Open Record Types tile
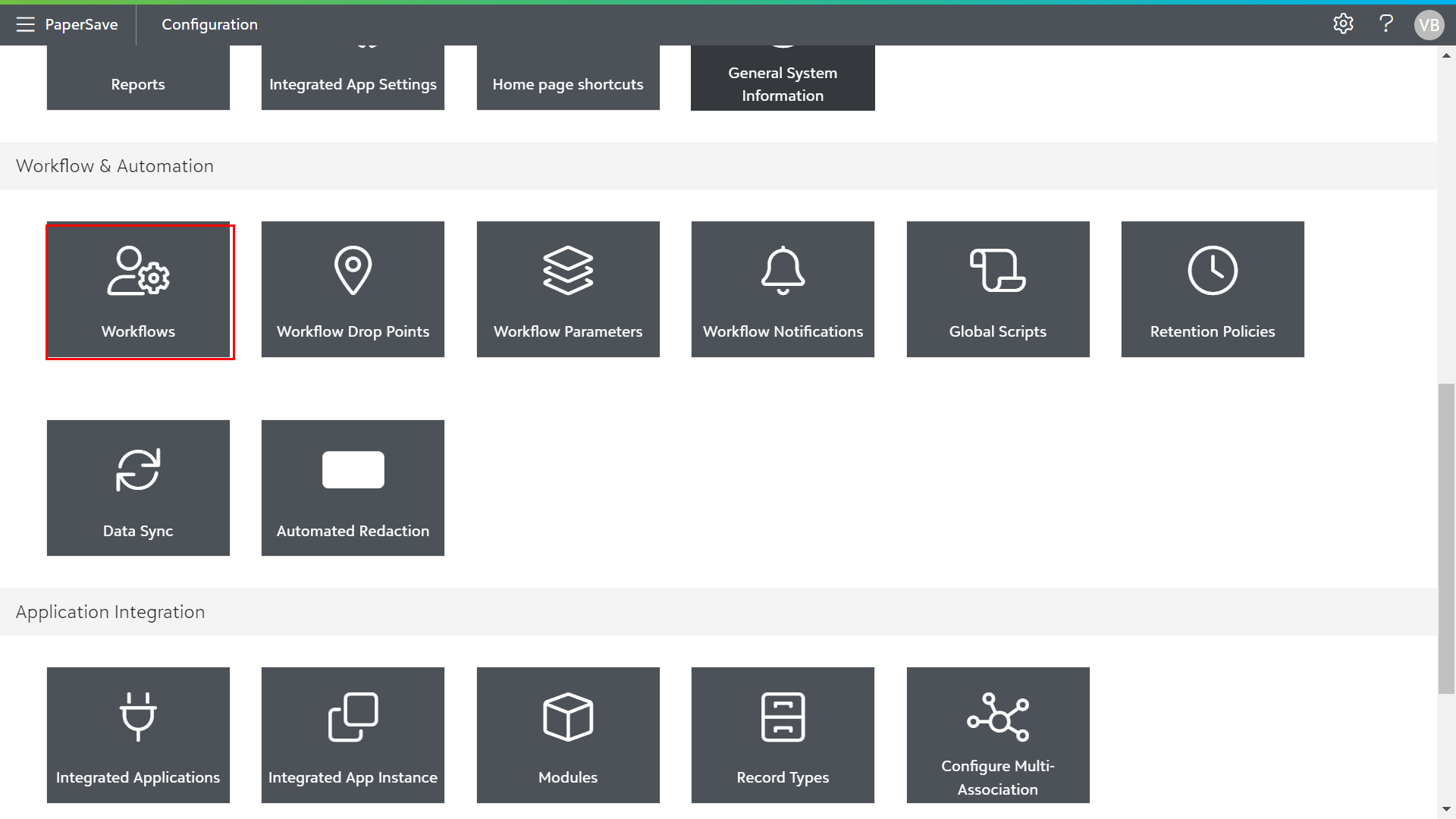This screenshot has width=1456, height=819. click(783, 735)
